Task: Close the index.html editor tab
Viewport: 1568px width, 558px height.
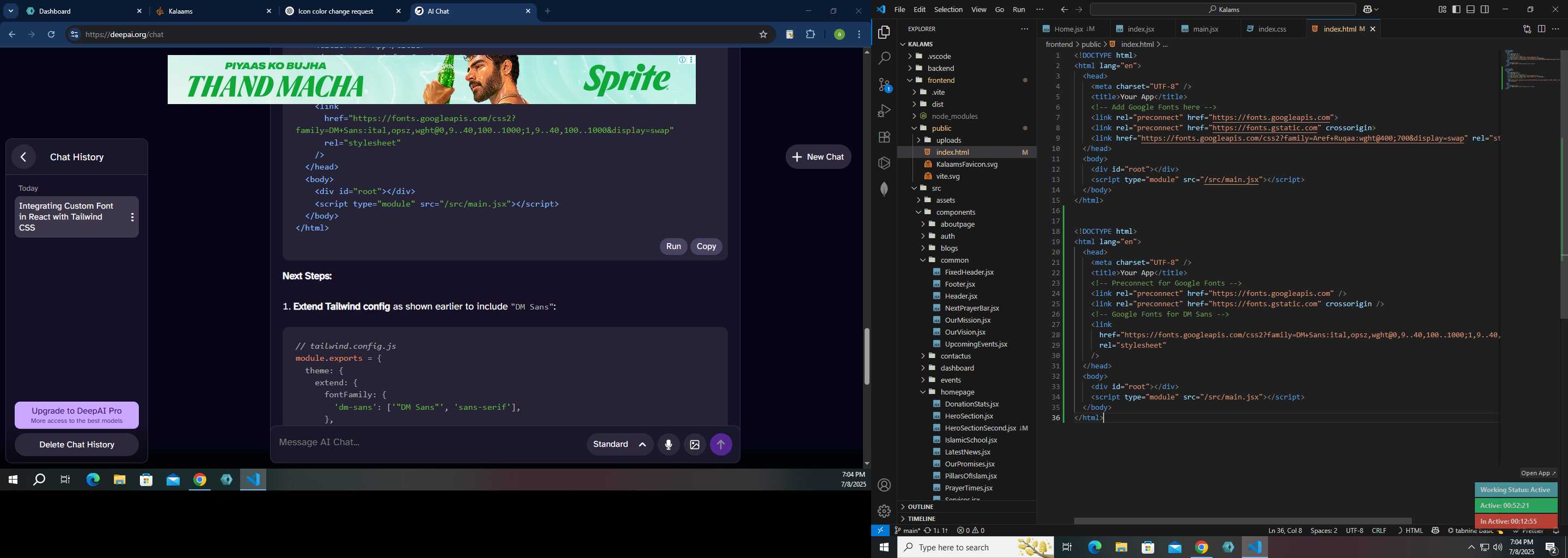Action: (1373, 29)
